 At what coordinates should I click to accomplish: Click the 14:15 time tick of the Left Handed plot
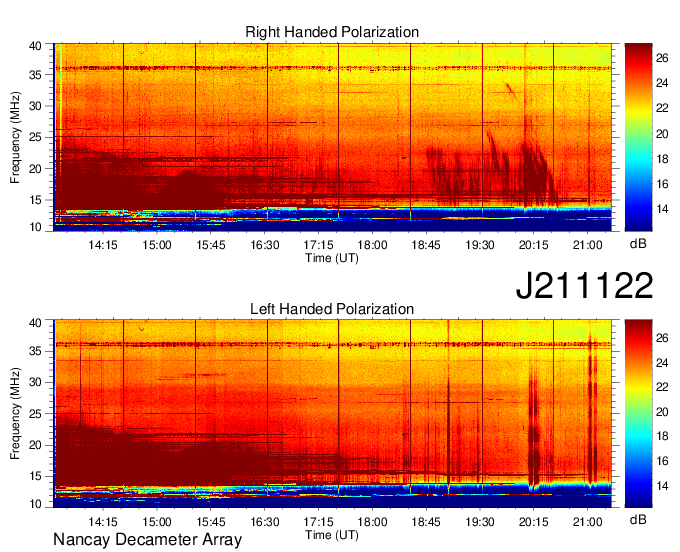coord(103,521)
